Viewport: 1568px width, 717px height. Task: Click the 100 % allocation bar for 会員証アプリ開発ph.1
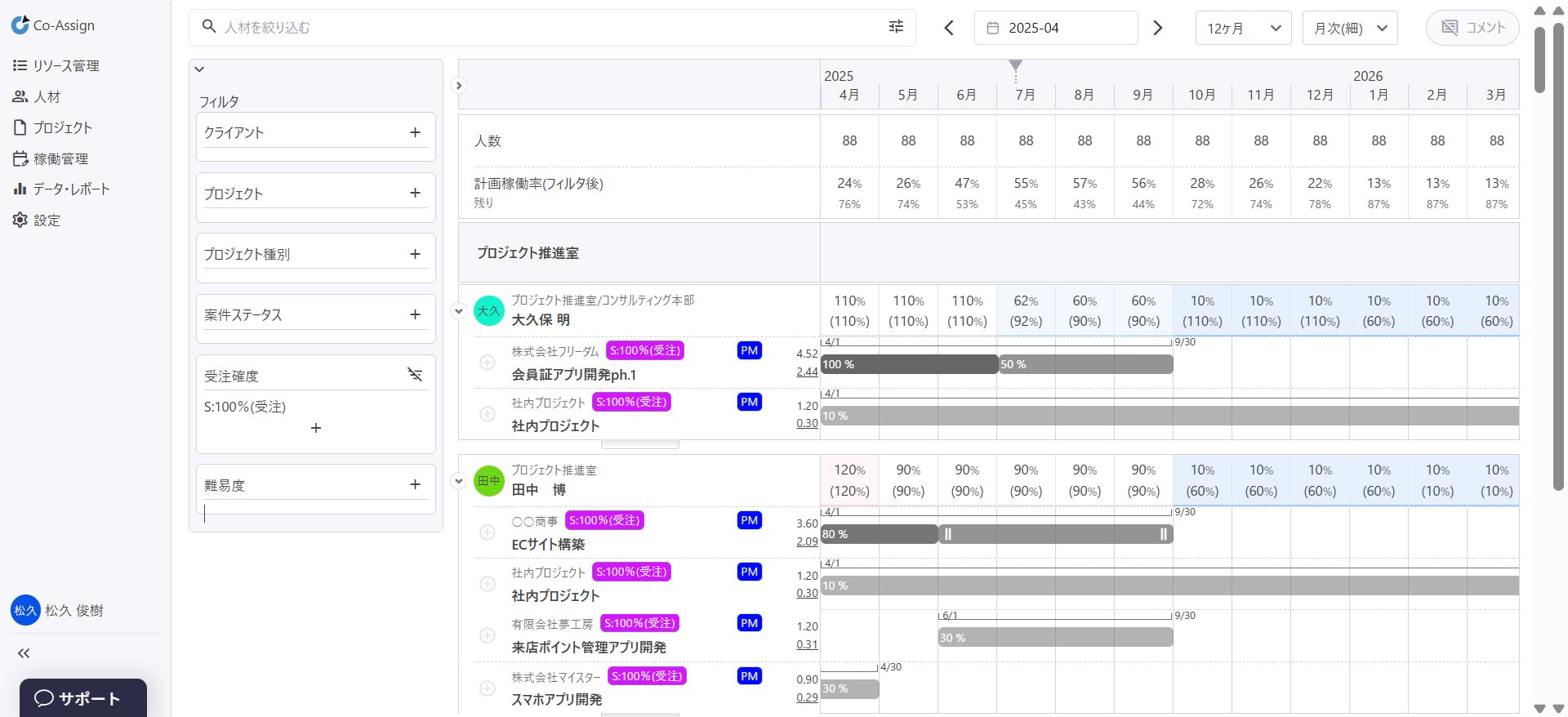pos(908,364)
